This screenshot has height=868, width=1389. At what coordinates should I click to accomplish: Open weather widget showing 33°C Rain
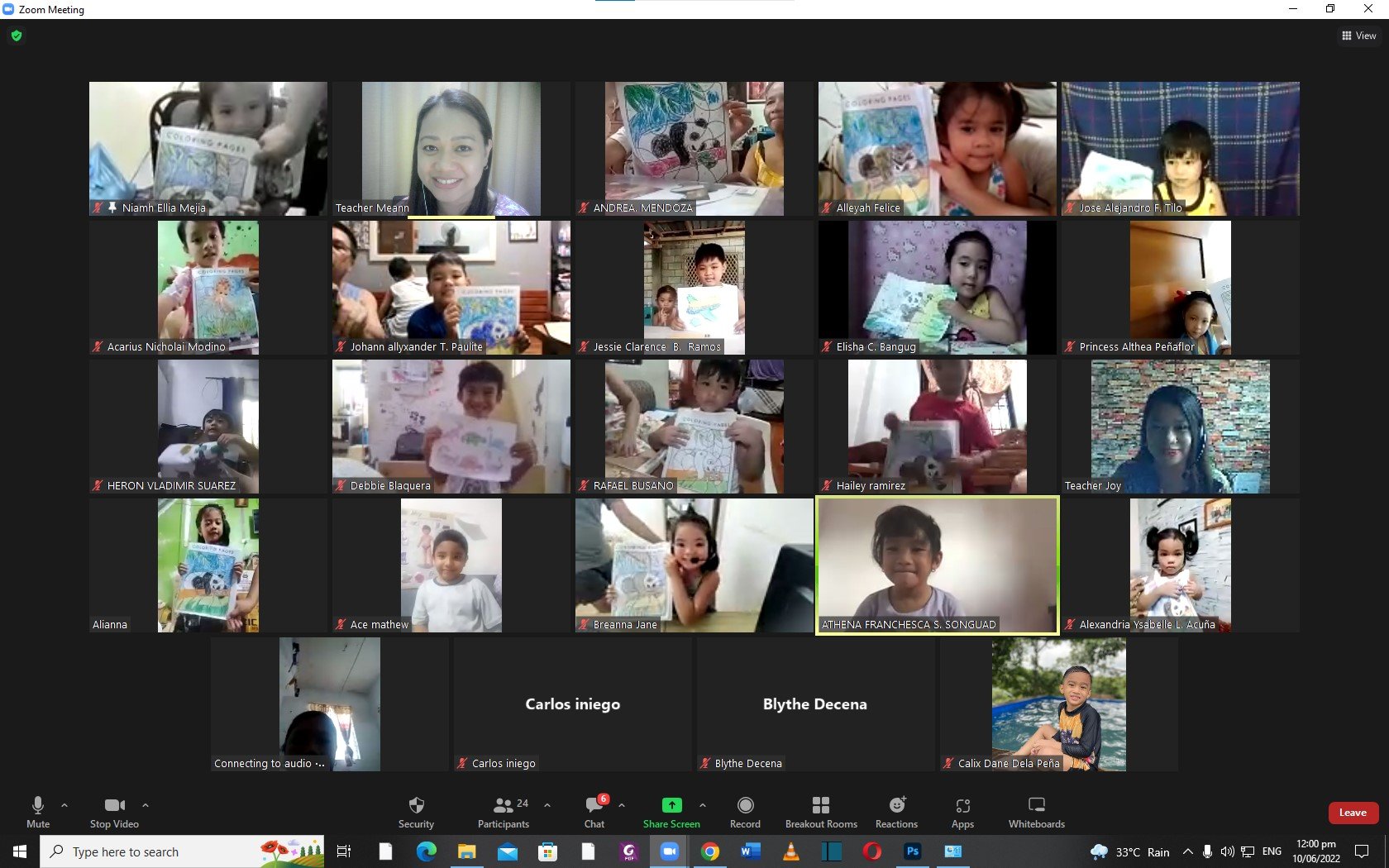point(1130,851)
